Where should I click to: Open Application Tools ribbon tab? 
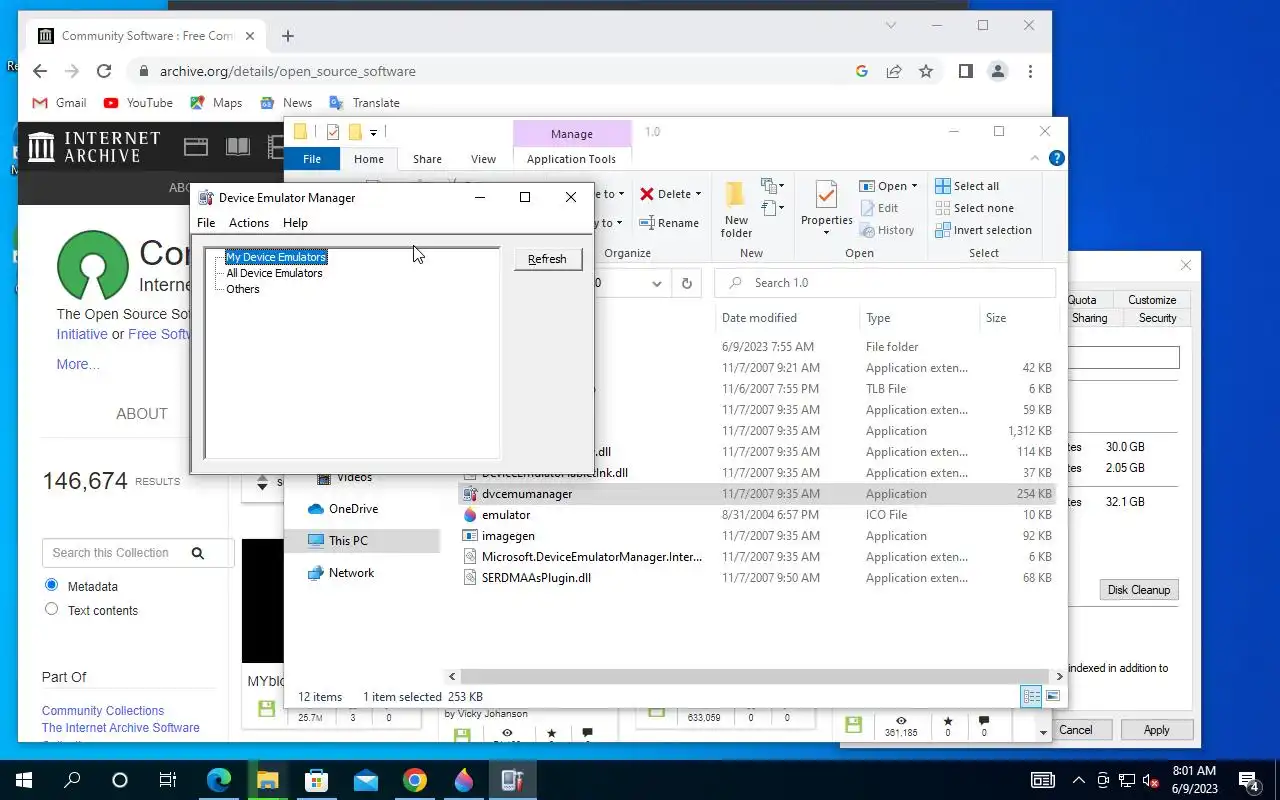tap(571, 159)
